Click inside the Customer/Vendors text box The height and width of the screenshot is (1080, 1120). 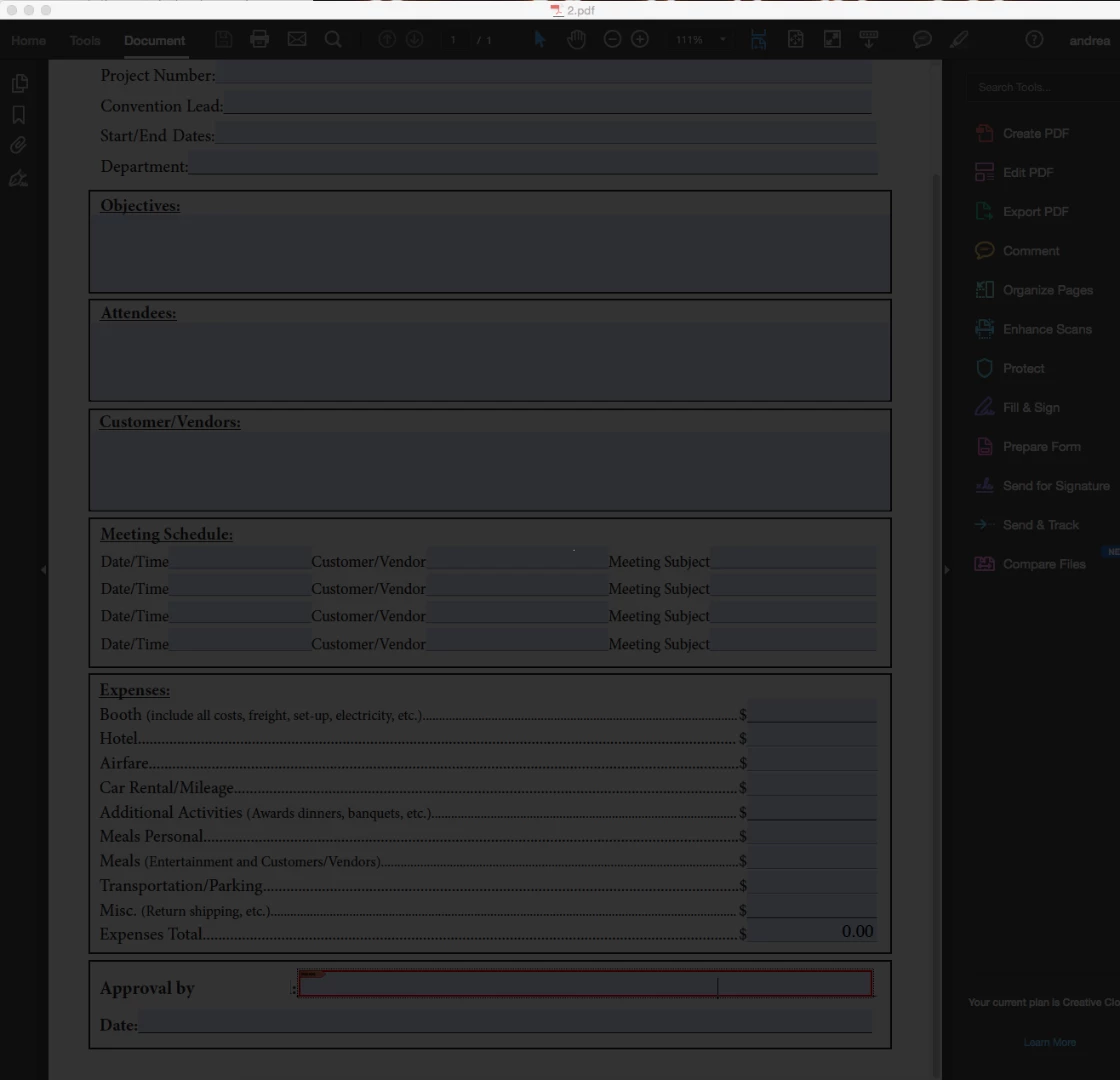(490, 469)
